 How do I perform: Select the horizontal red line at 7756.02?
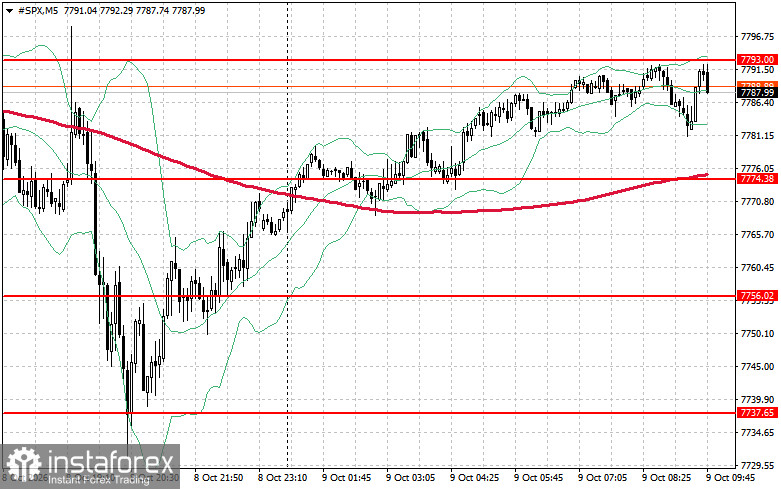click(x=369, y=296)
